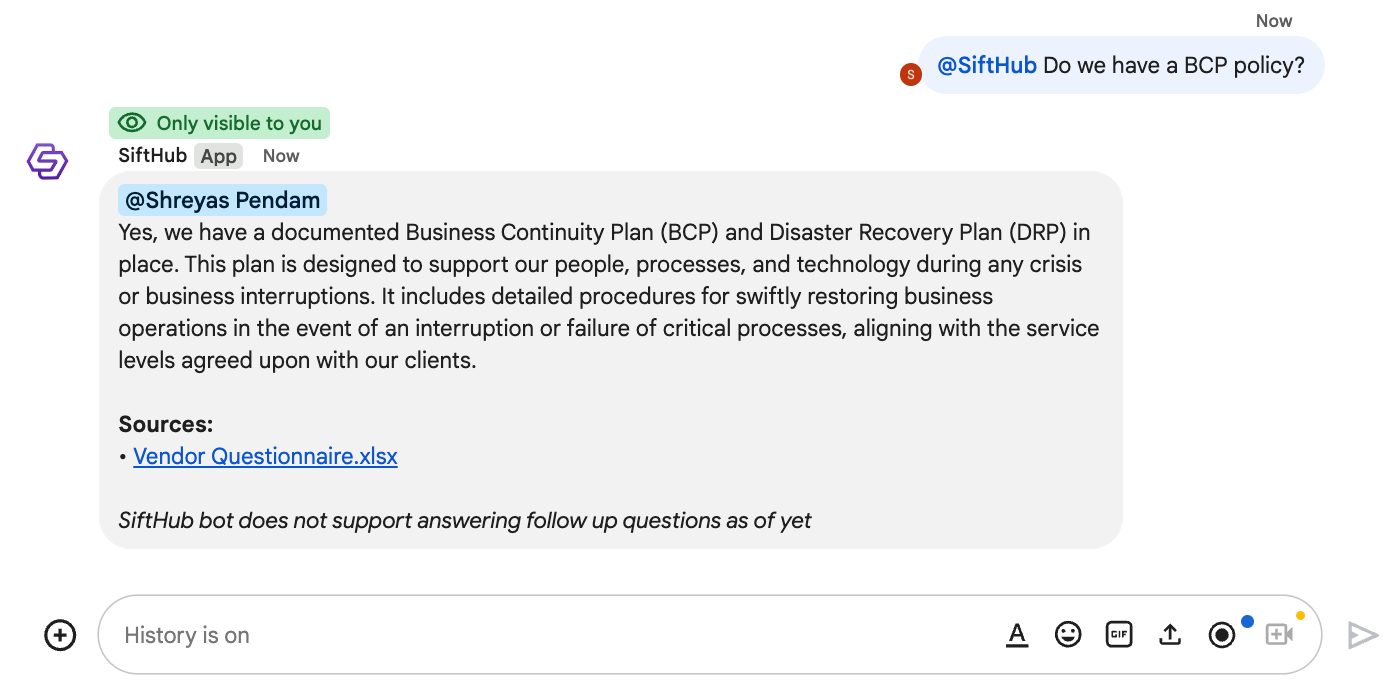
Task: Open text formatting options (underlined A)
Action: 1017,635
